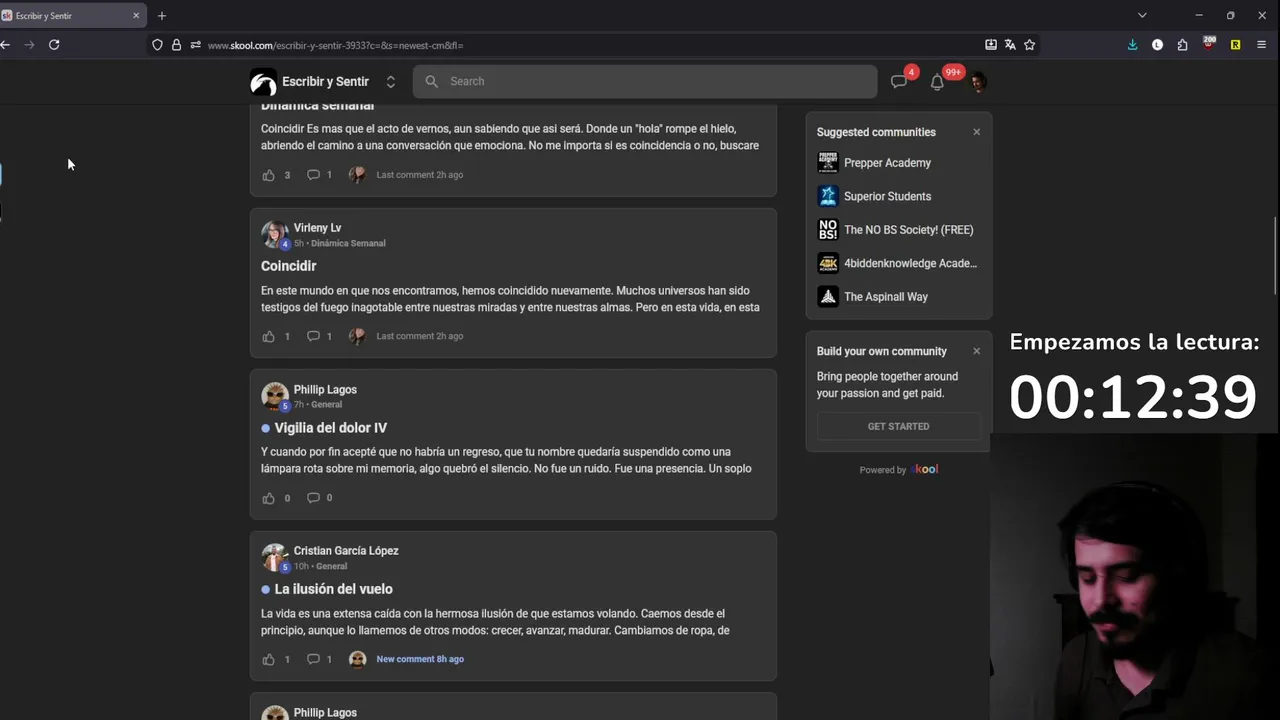Open The NO BS Society! (FREE) community

tap(908, 230)
